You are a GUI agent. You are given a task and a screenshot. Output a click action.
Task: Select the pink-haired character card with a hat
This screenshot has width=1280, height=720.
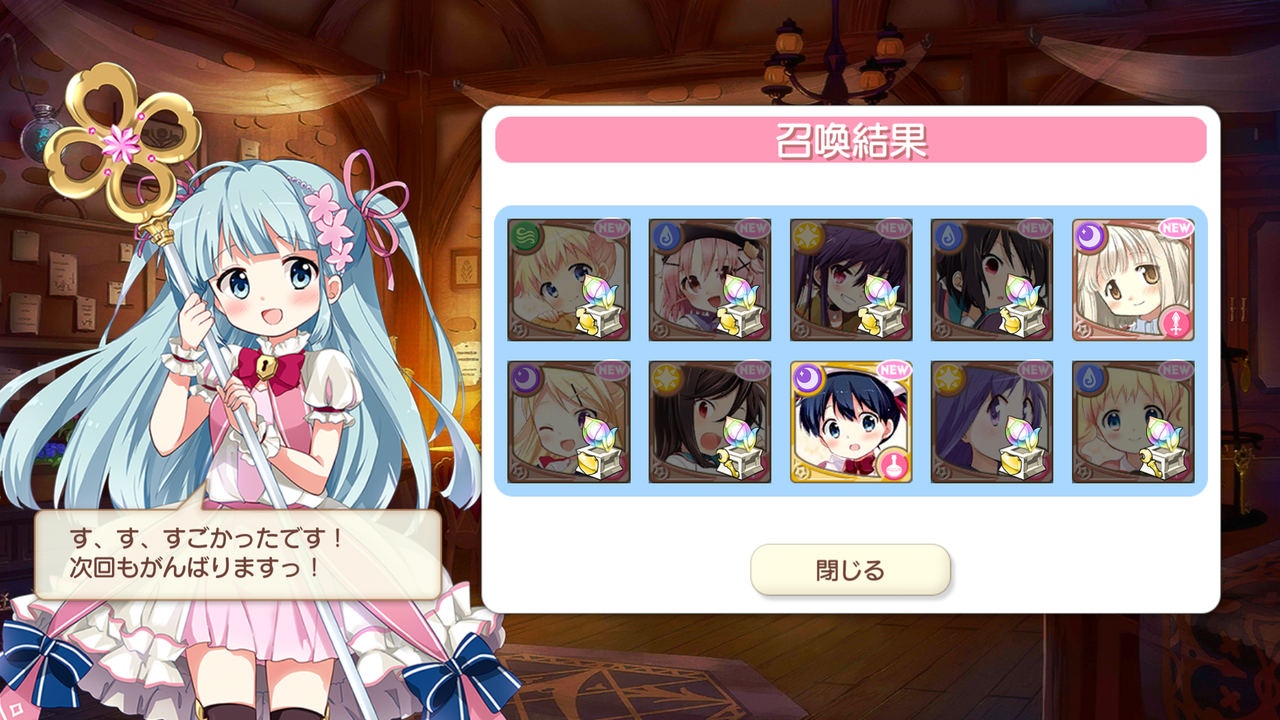click(x=710, y=280)
